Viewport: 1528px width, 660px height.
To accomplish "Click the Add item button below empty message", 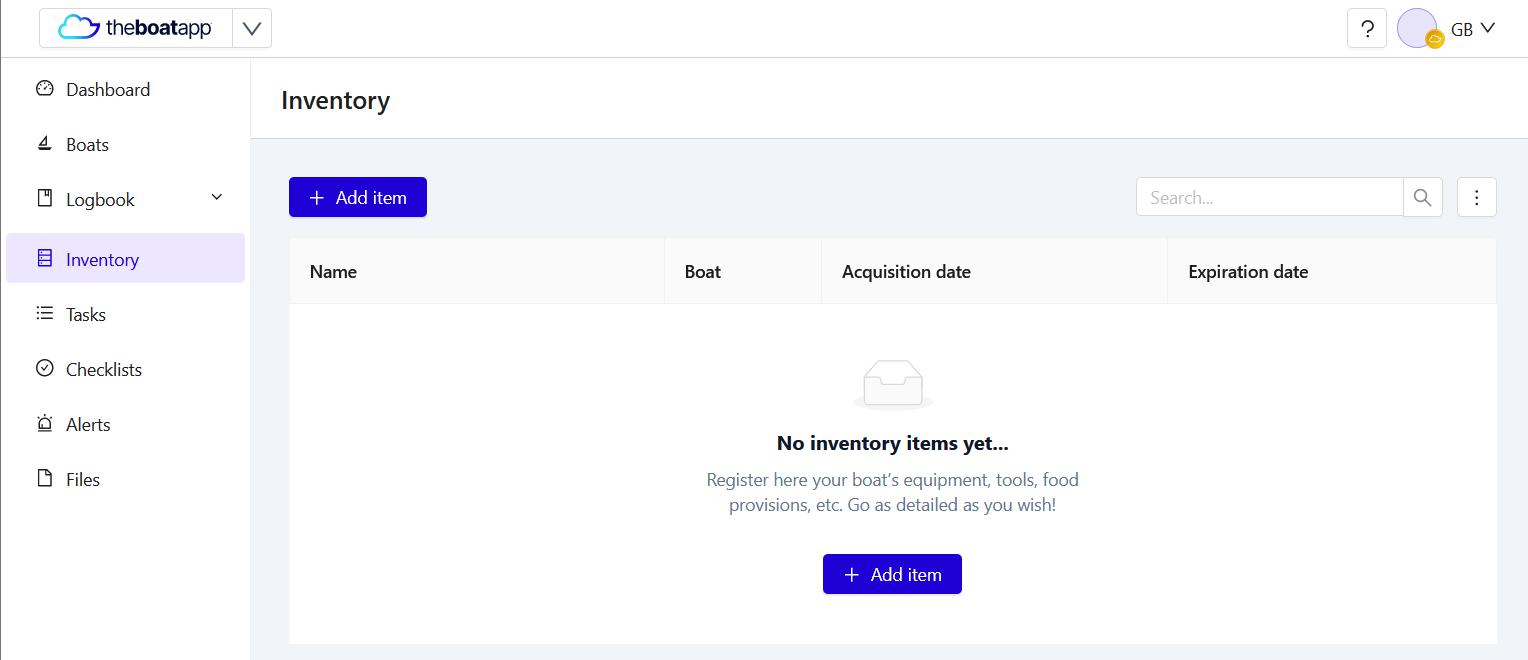I will coord(892,574).
